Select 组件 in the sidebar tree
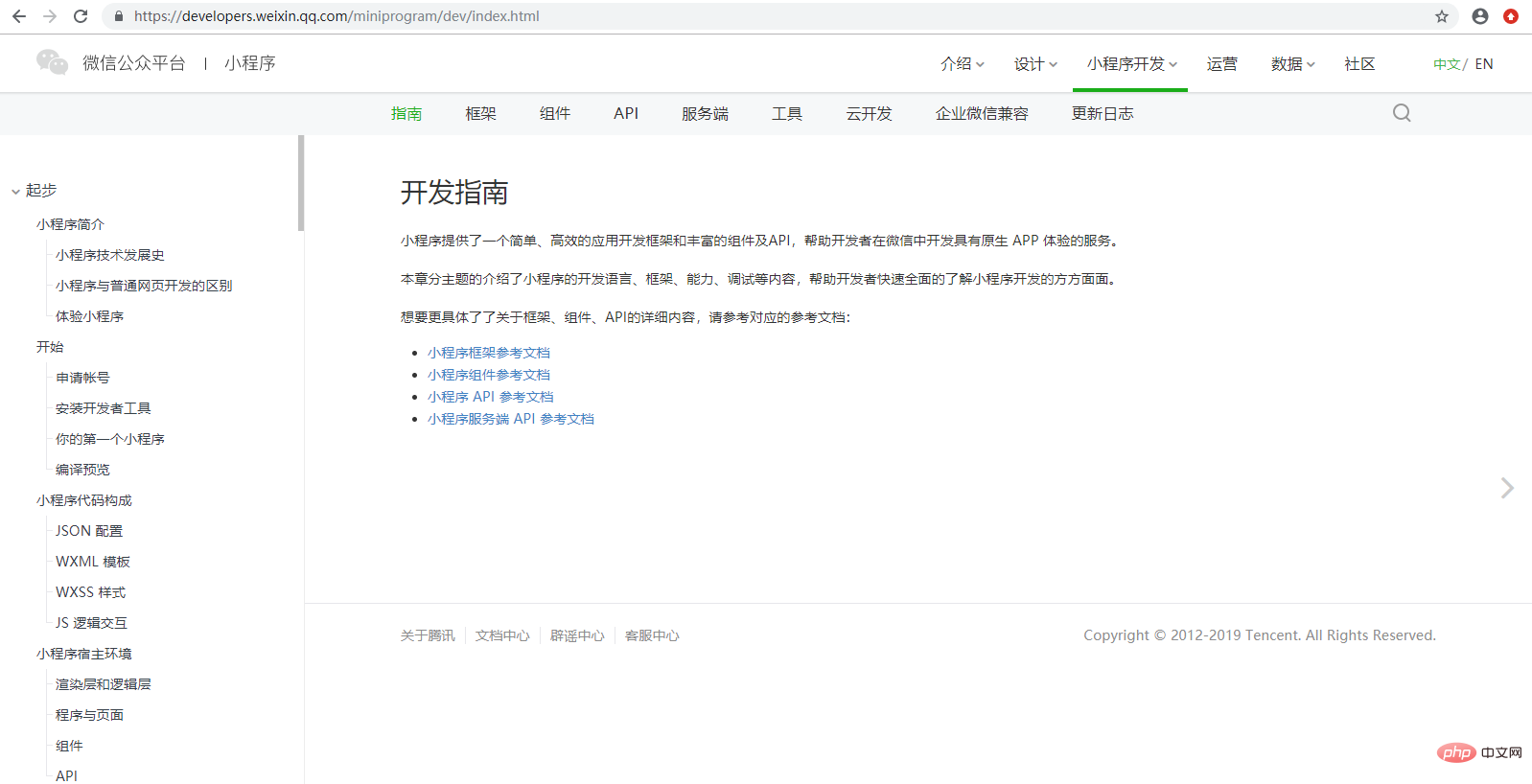This screenshot has height=784, width=1532. (69, 746)
